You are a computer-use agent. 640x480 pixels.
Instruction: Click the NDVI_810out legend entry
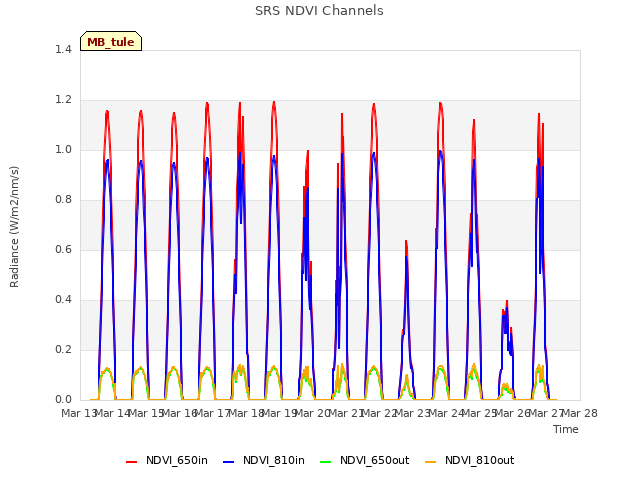[469, 460]
